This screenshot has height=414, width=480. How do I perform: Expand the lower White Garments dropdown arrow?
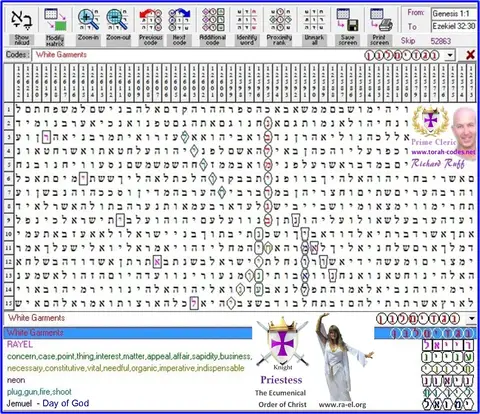pos(471,319)
